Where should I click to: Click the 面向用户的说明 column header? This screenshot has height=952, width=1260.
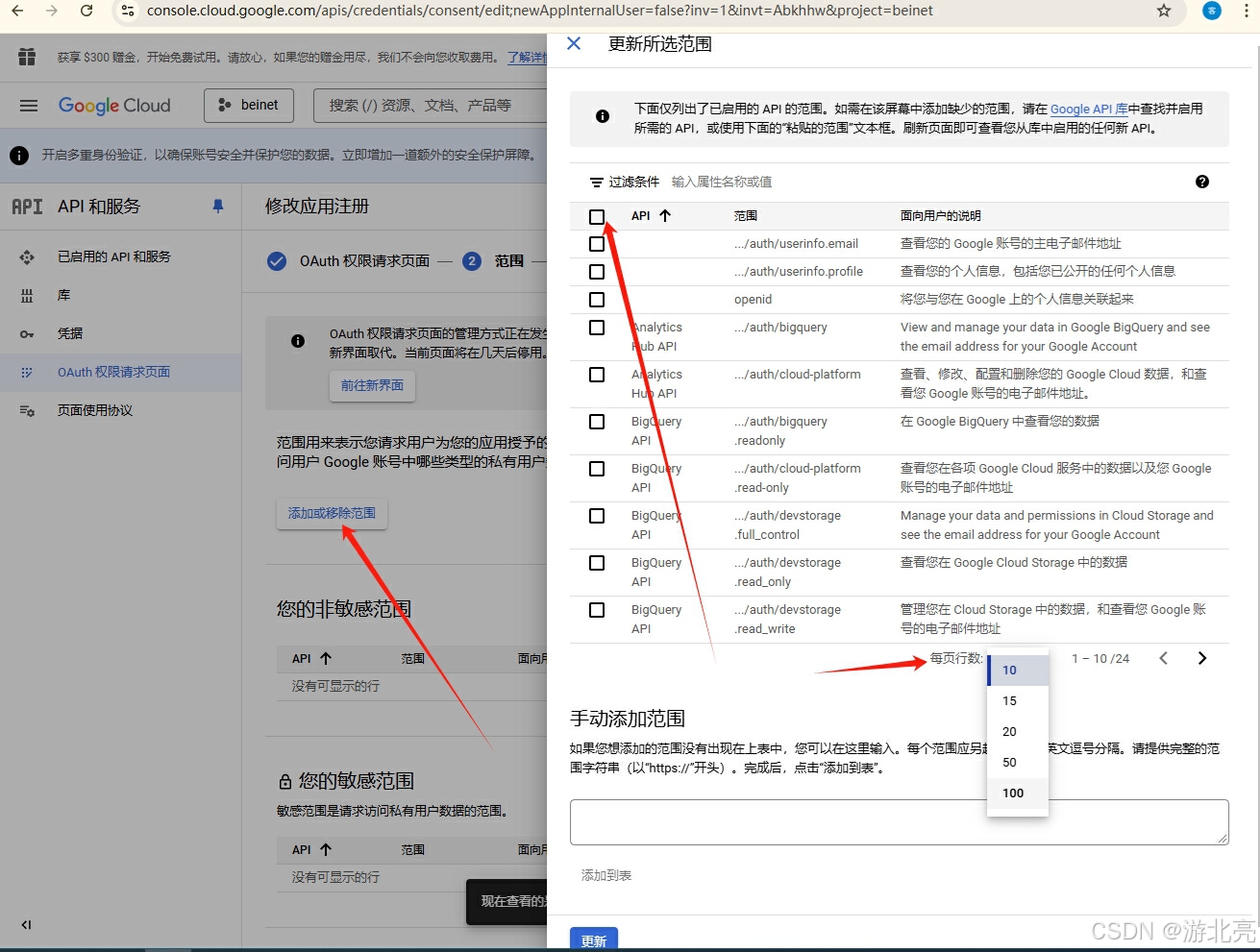coord(941,216)
